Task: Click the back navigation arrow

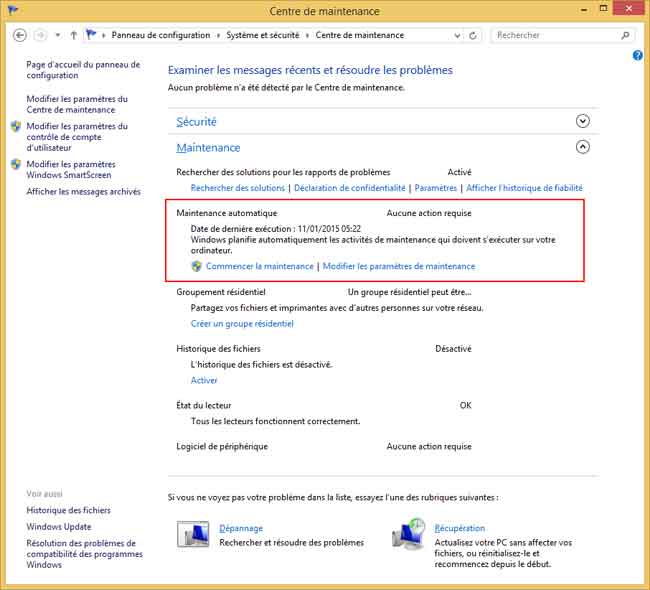Action: (19, 35)
